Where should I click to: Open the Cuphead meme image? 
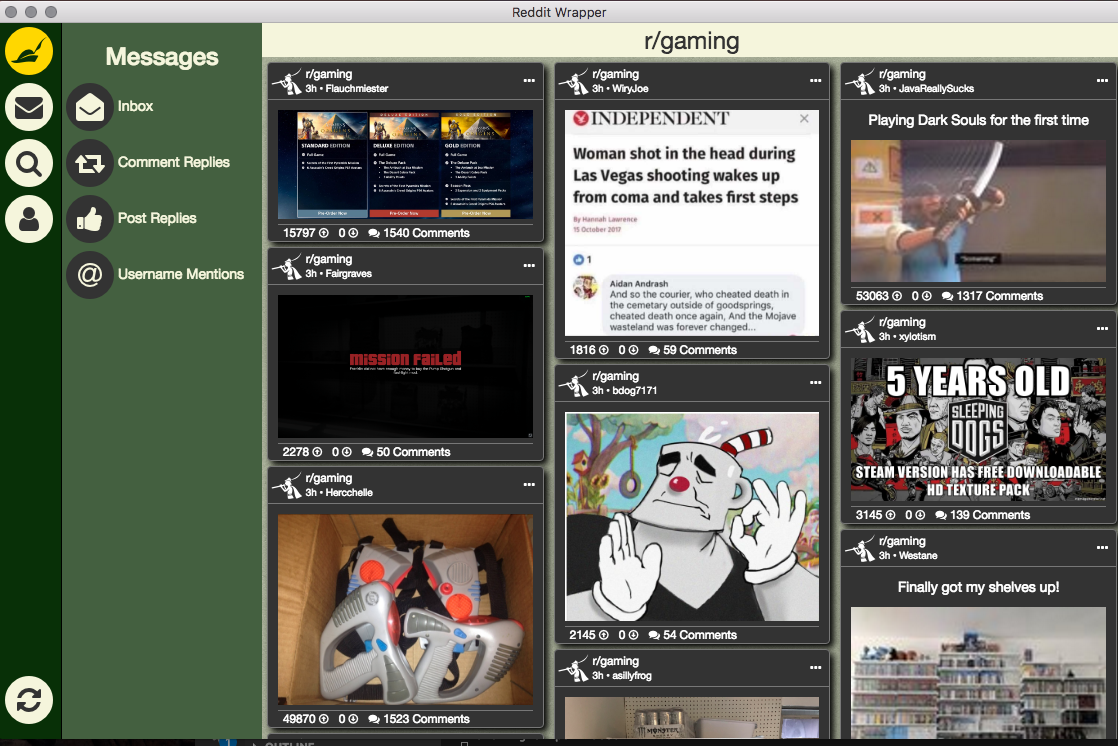pyautogui.click(x=692, y=516)
